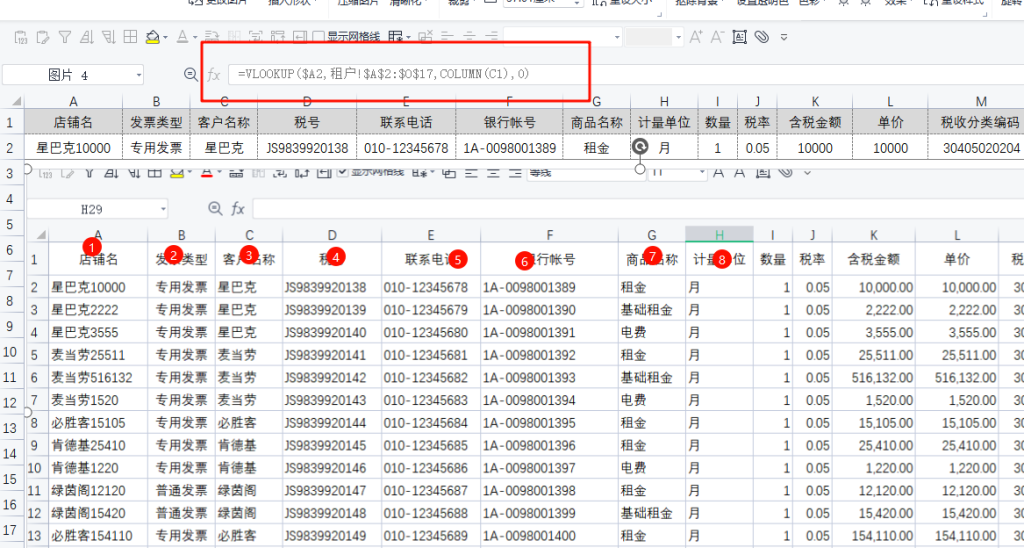Select column B header in outer sheet

click(x=156, y=101)
